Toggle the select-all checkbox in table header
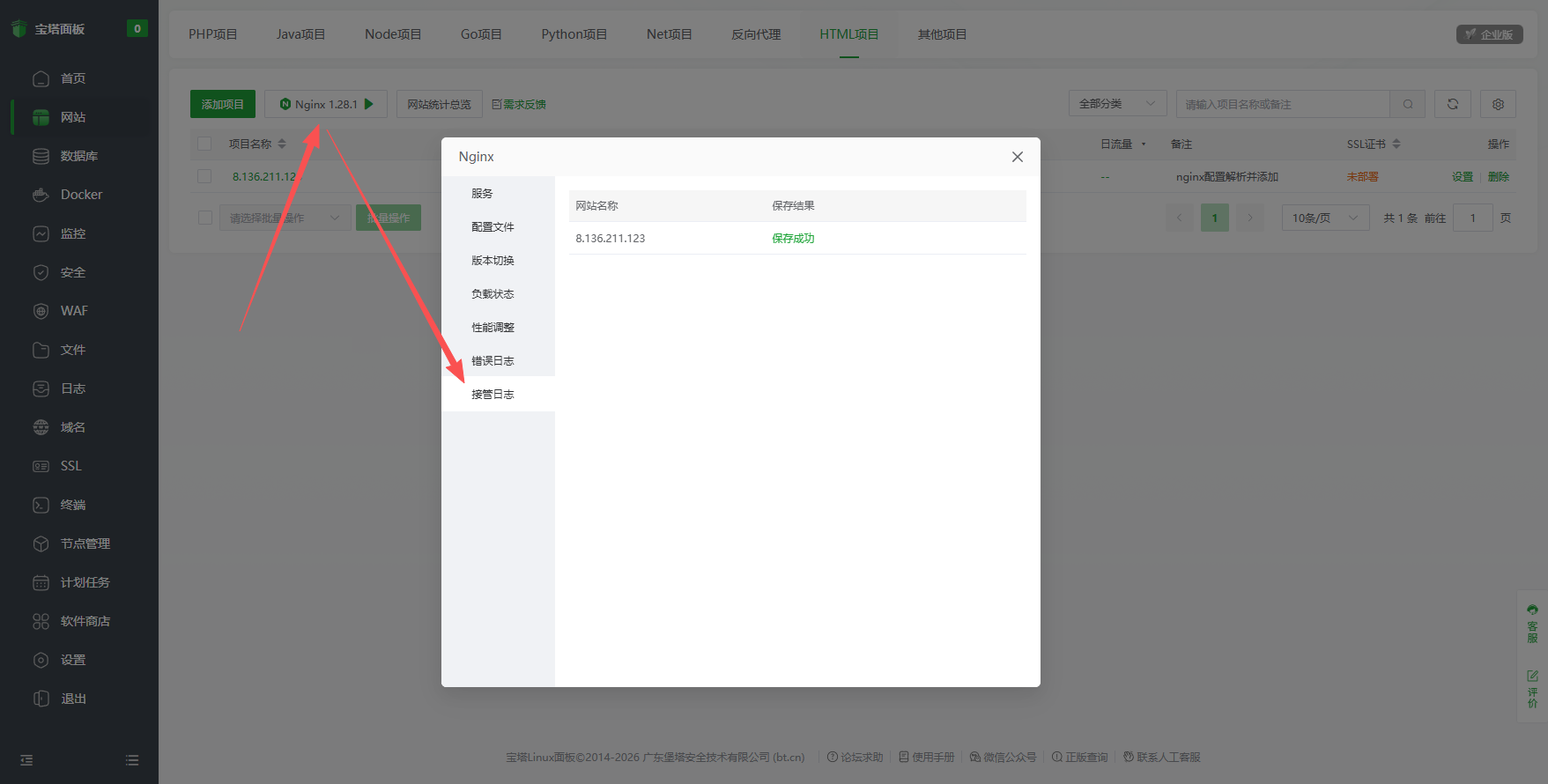The image size is (1548, 784). pos(204,144)
